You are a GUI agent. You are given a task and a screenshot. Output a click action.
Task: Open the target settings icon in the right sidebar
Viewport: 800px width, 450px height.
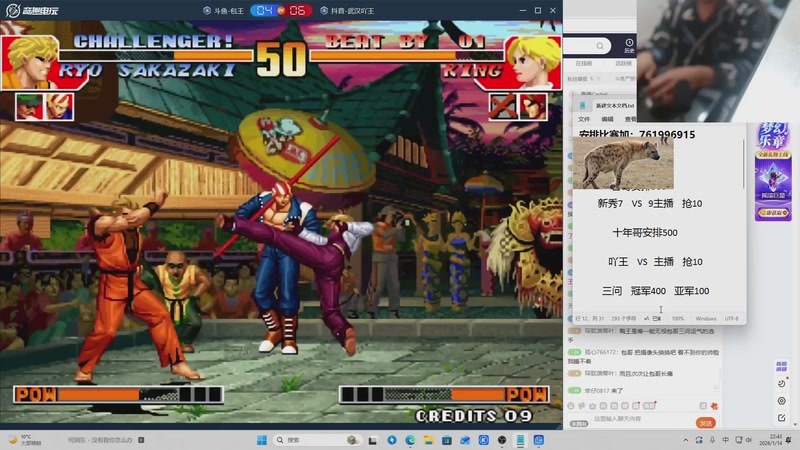781,401
